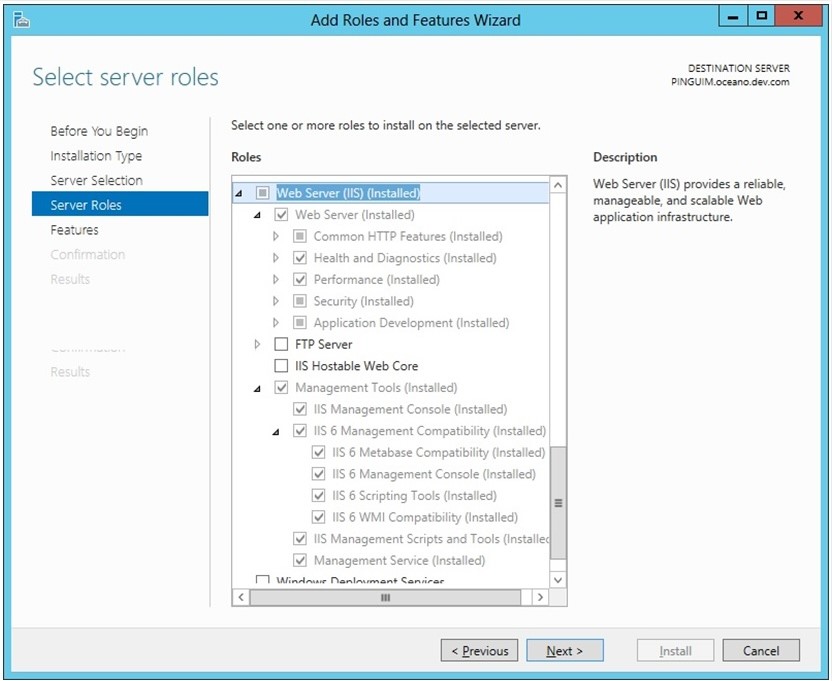The height and width of the screenshot is (681, 832).
Task: Enable the IIS Hostable Web Core checkbox
Action: click(x=281, y=366)
